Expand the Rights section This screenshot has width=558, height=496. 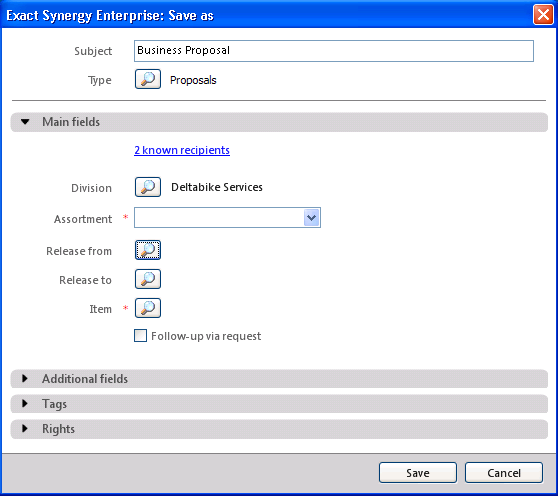[x=25, y=428]
